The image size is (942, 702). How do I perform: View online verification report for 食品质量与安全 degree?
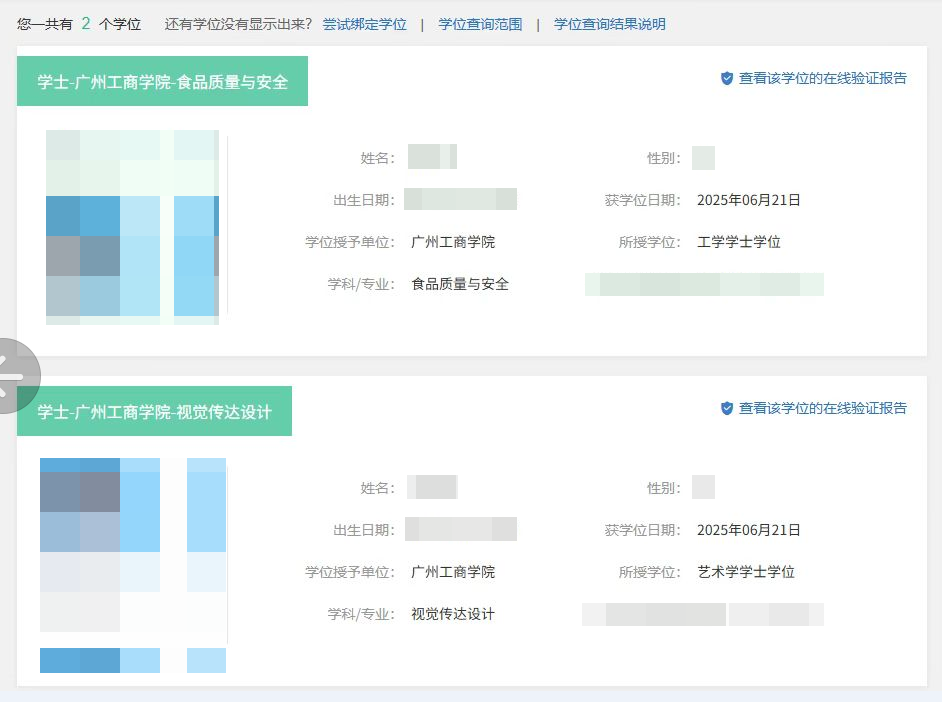822,79
